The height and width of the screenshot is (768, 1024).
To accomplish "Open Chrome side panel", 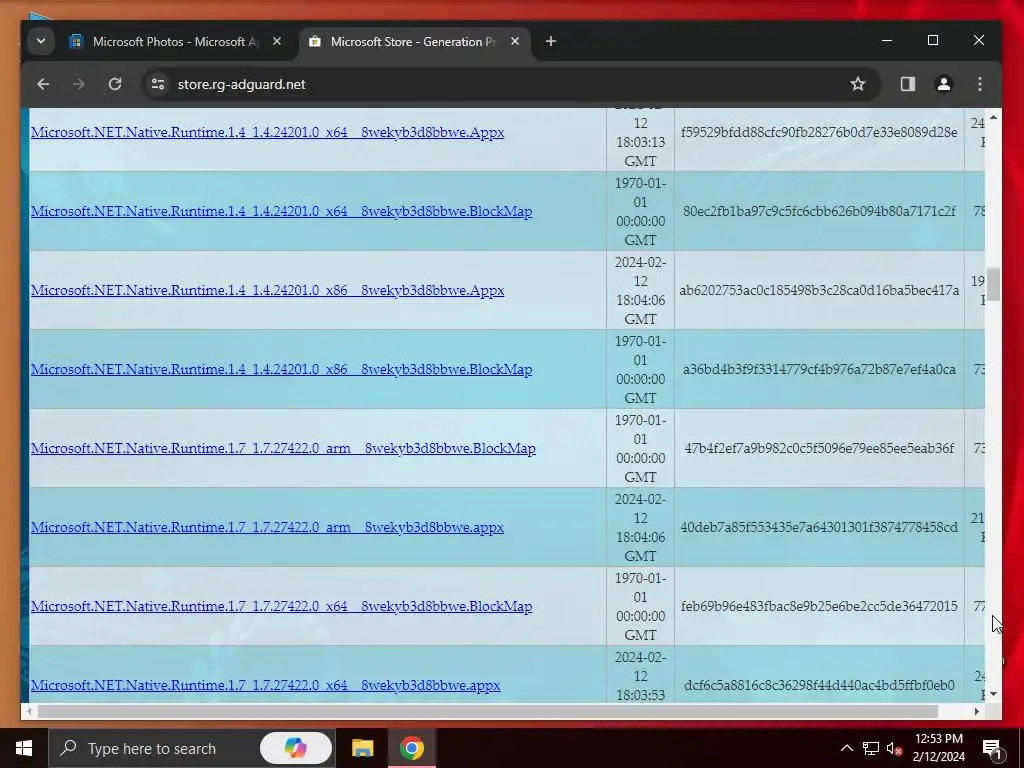I will tap(908, 84).
